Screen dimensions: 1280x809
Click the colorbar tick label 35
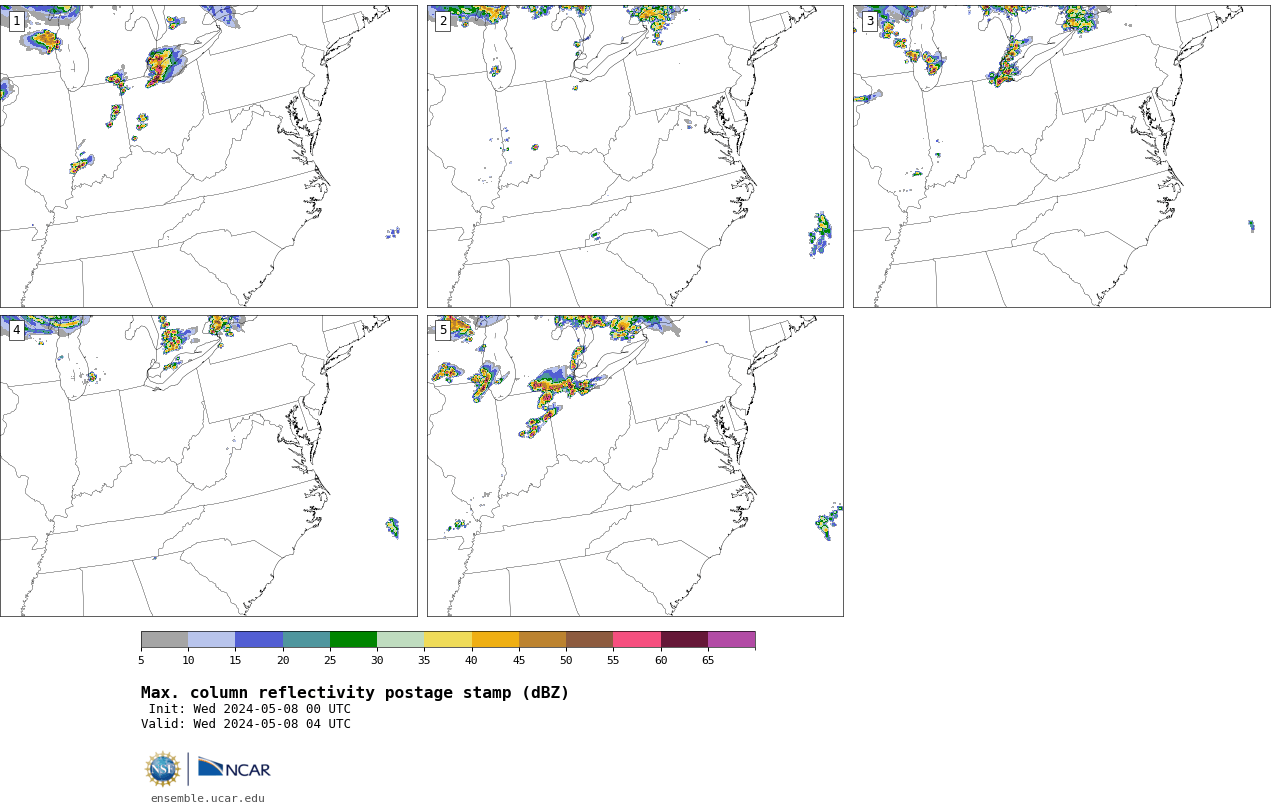point(424,660)
